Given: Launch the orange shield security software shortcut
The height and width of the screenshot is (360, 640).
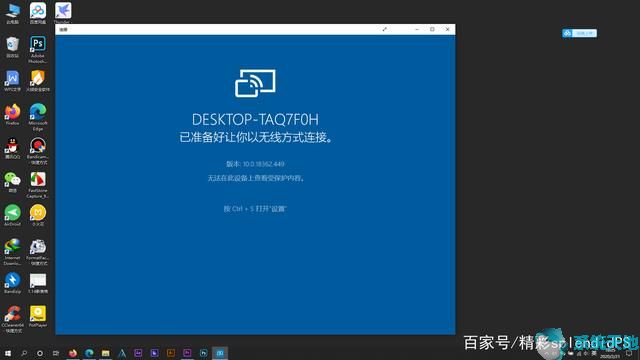Looking at the screenshot, I should point(38,80).
